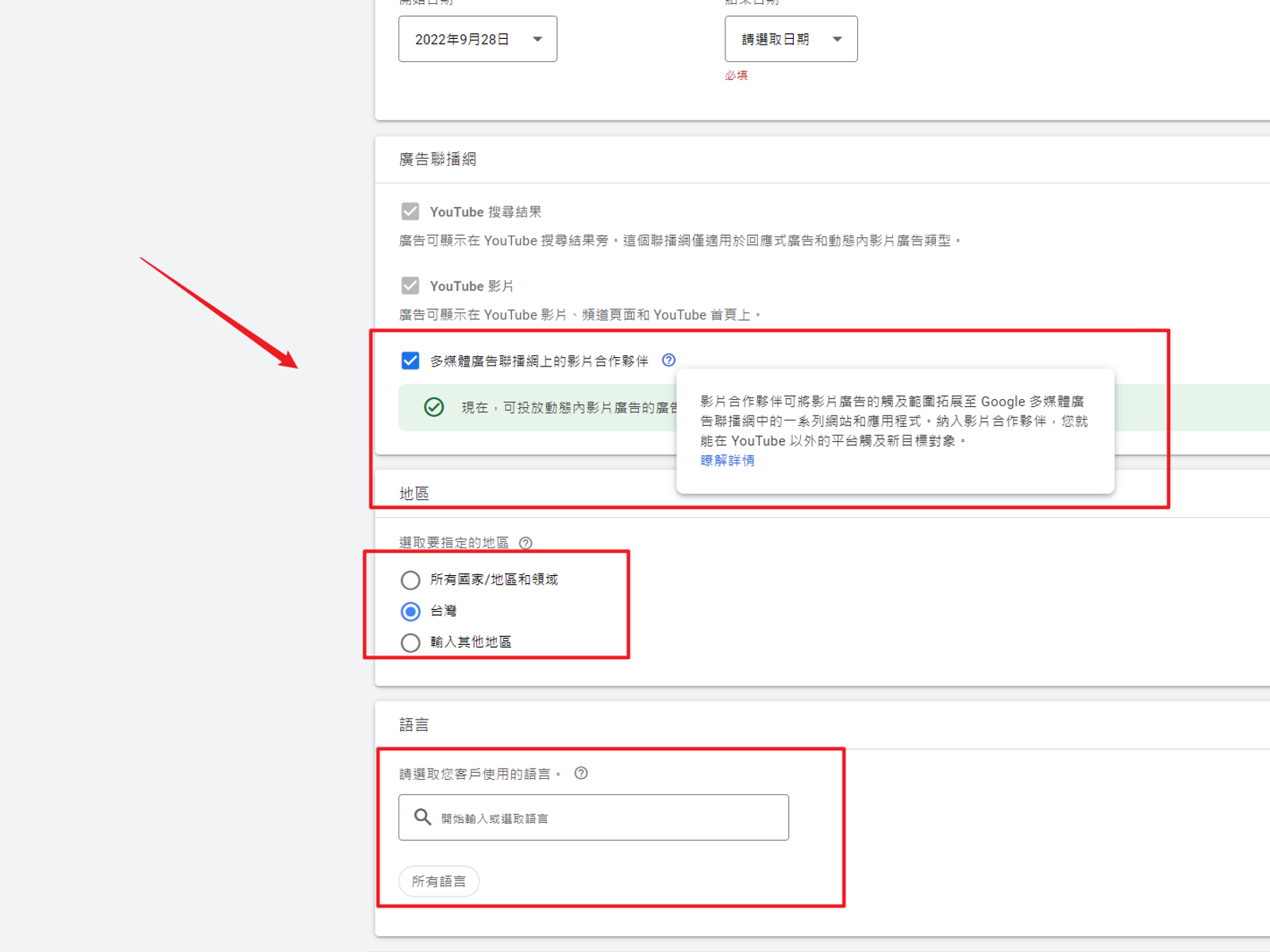Click the 廣告聯播網 section heading
Viewport: 1270px width, 952px height.
[437, 159]
